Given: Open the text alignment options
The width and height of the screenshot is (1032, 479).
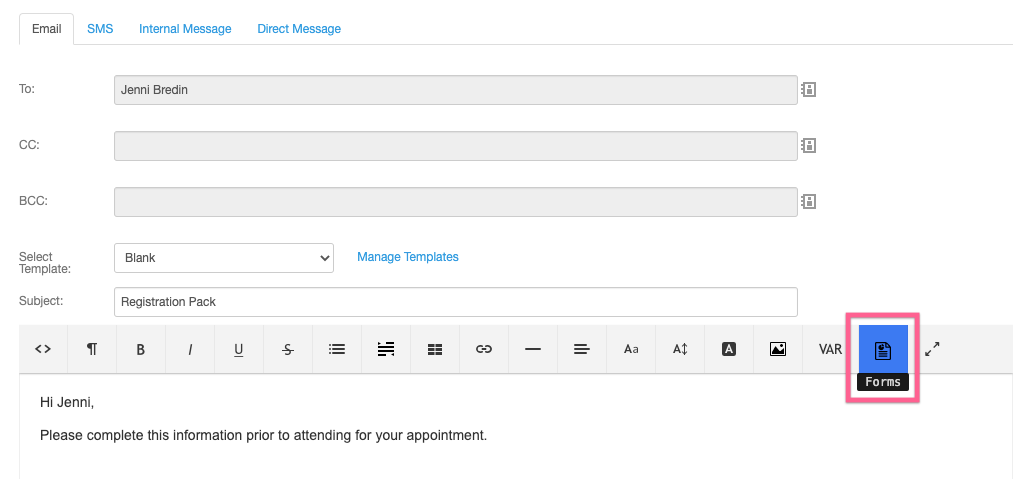Looking at the screenshot, I should pyautogui.click(x=582, y=349).
